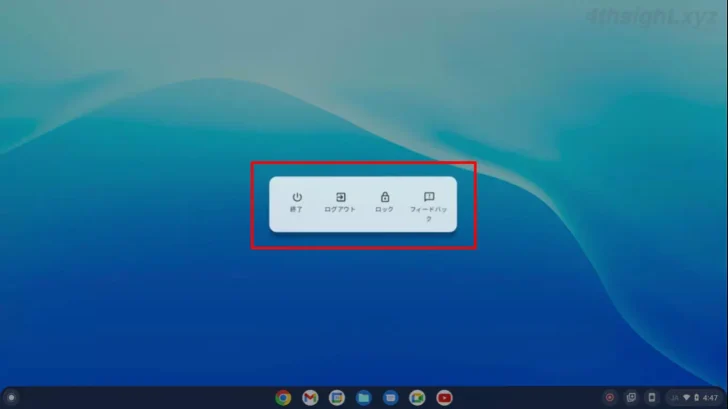
Task: Open the launcher circle button
Action: click(x=12, y=398)
